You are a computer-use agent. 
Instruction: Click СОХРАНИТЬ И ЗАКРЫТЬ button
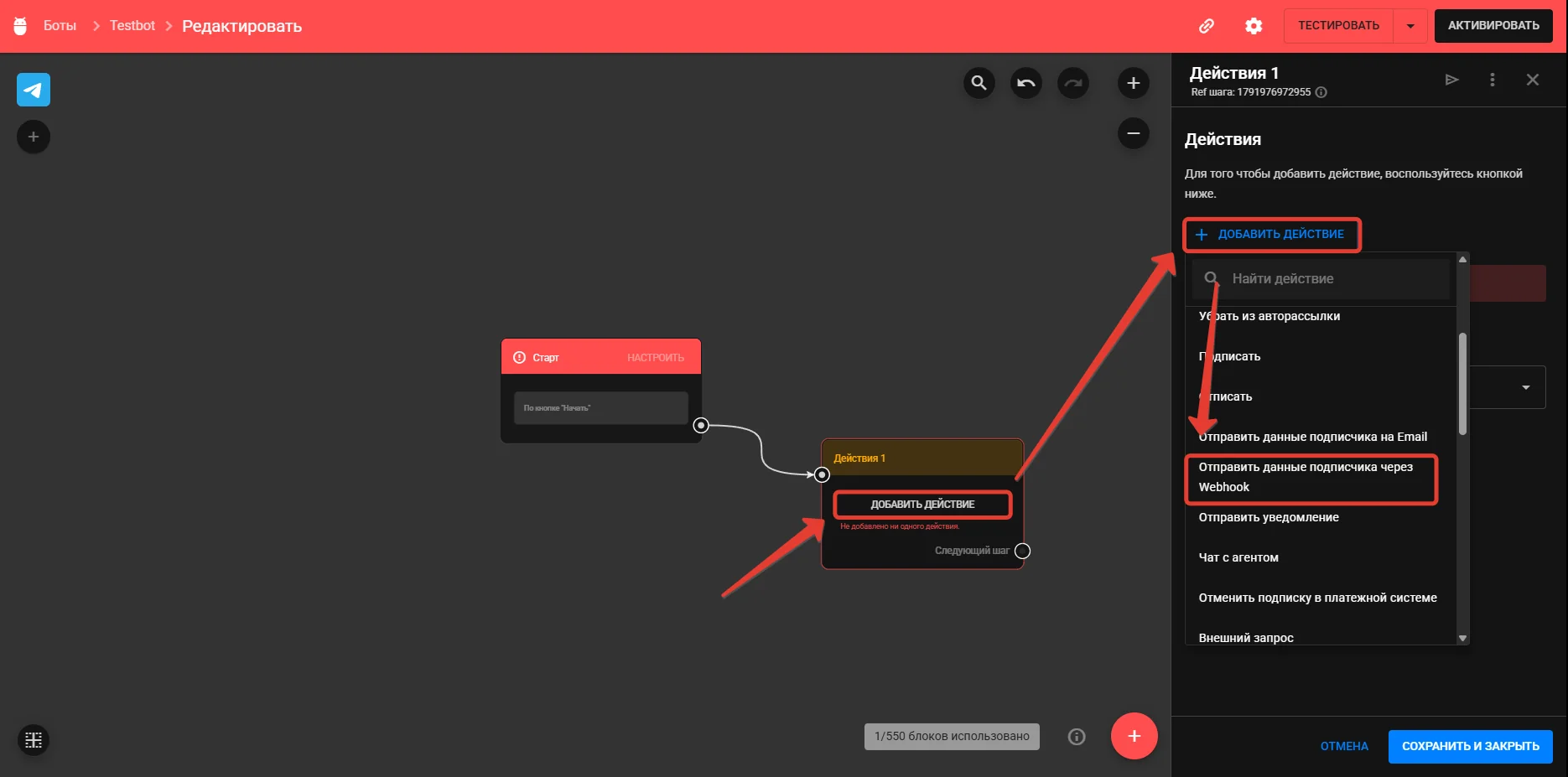click(x=1470, y=746)
